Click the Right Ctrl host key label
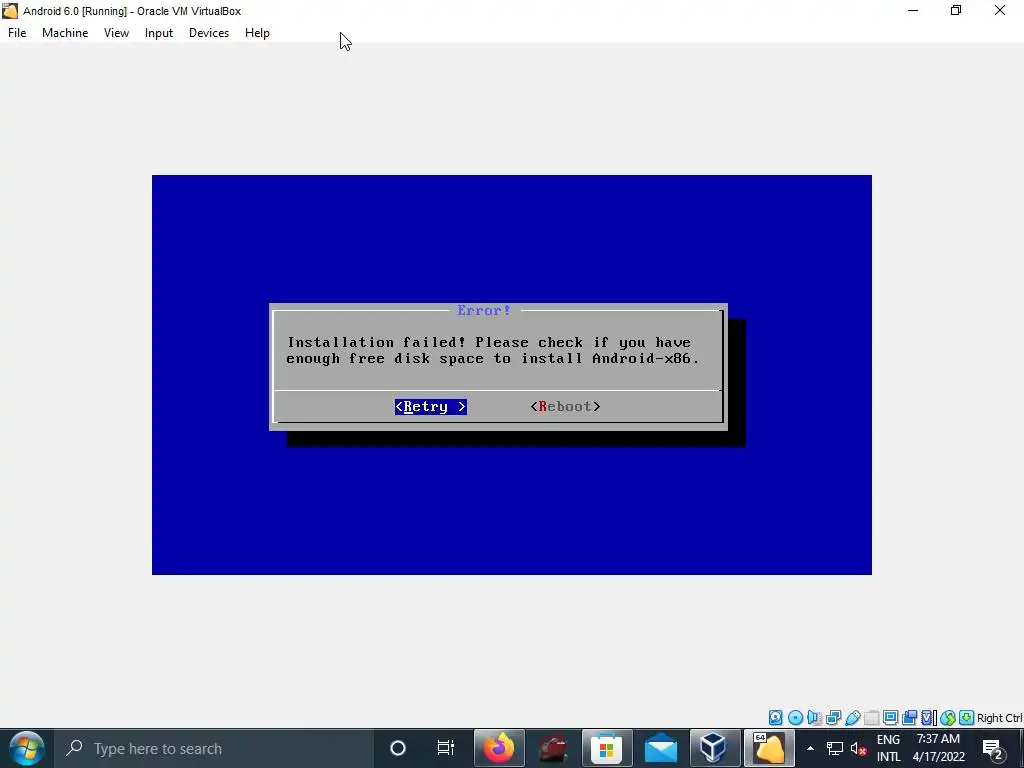Screen dimensions: 1024x768 (999, 718)
